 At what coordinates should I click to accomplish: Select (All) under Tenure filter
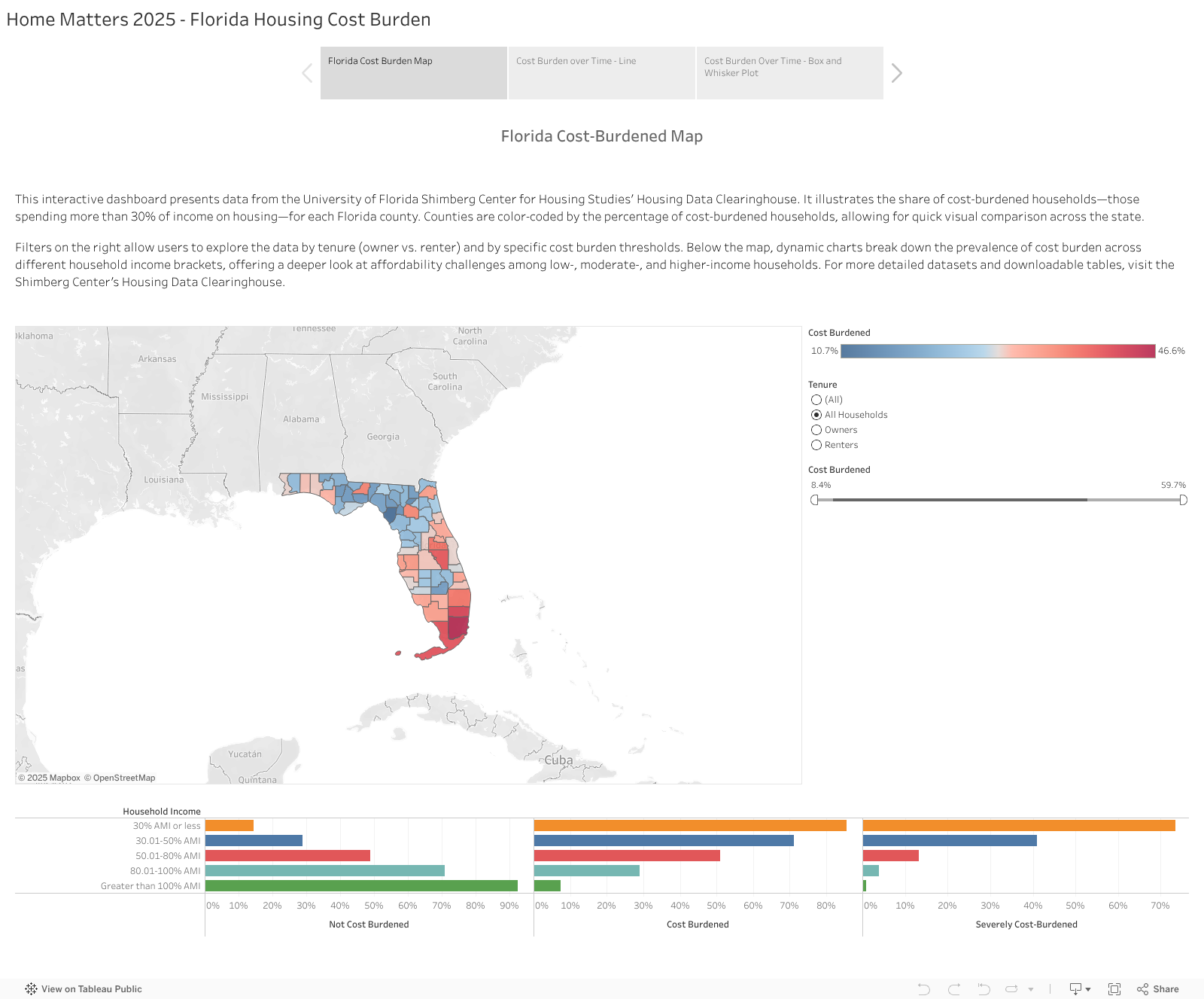[816, 400]
